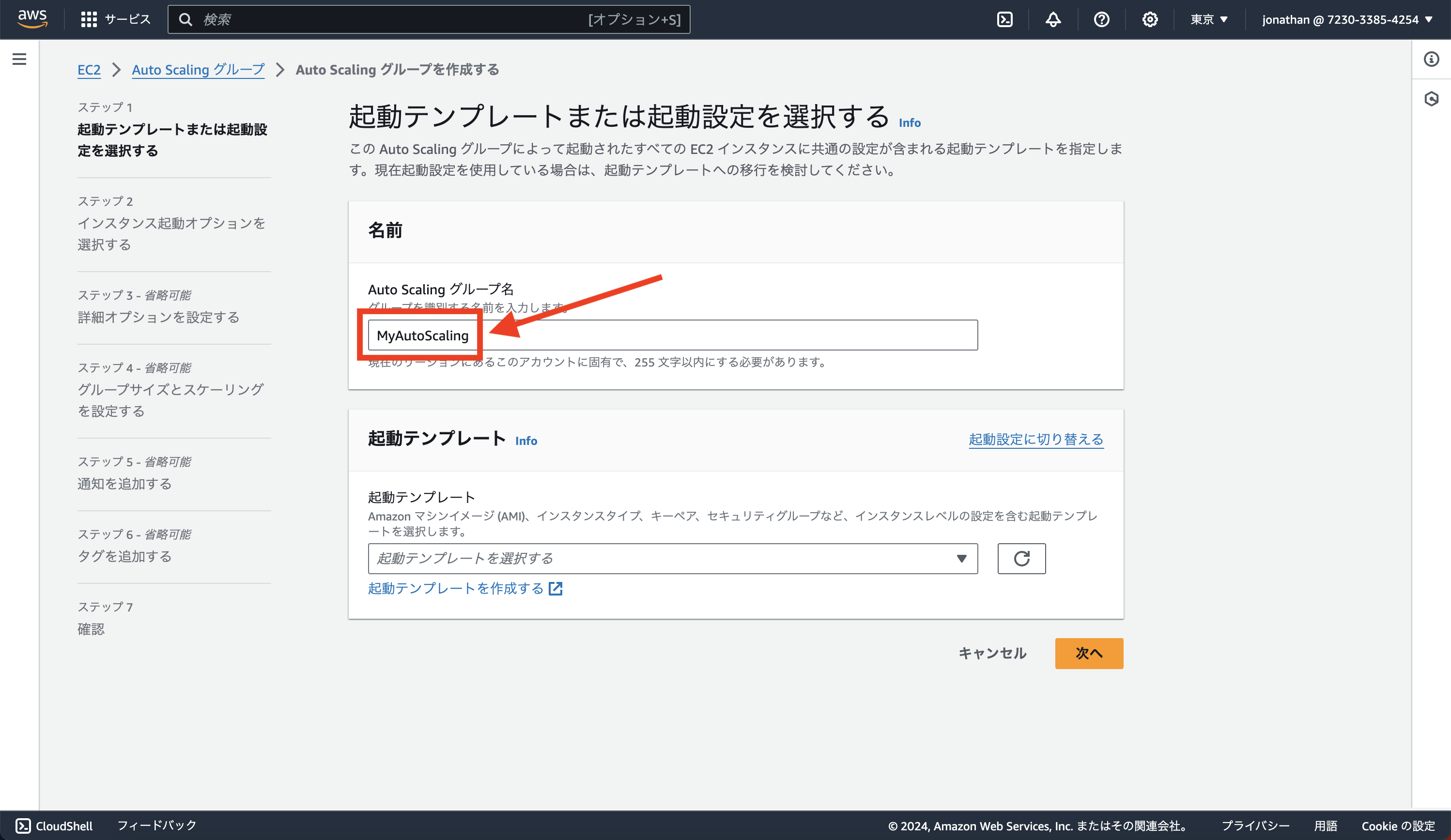Viewport: 1451px width, 840px height.
Task: Open the CloudShell terminal icon in top bar
Action: coord(1005,19)
